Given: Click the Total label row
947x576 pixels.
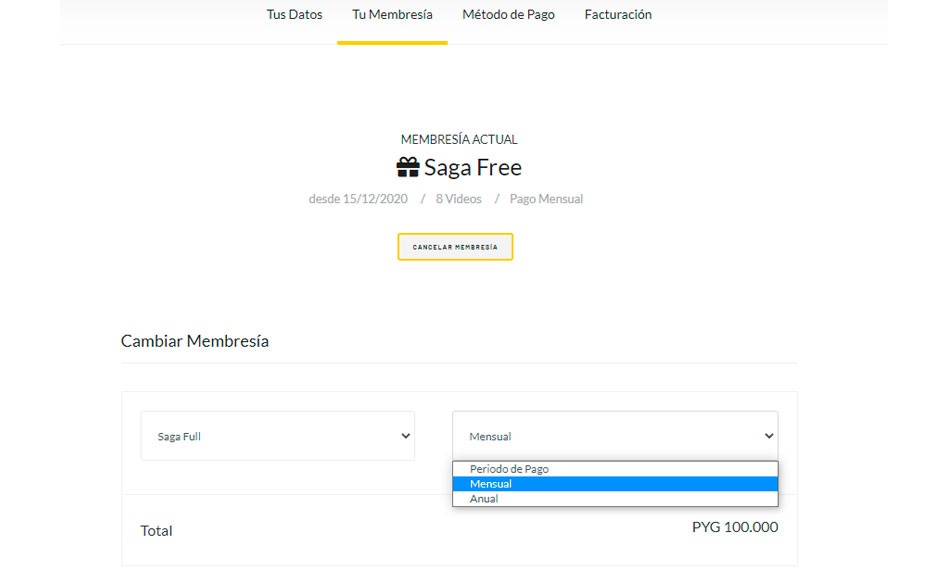Looking at the screenshot, I should click(x=459, y=531).
